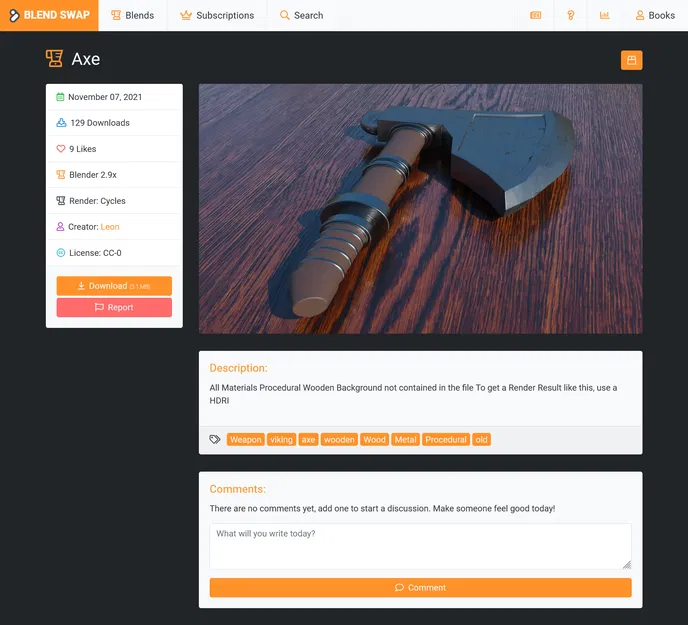Select the axe tag

308,439
